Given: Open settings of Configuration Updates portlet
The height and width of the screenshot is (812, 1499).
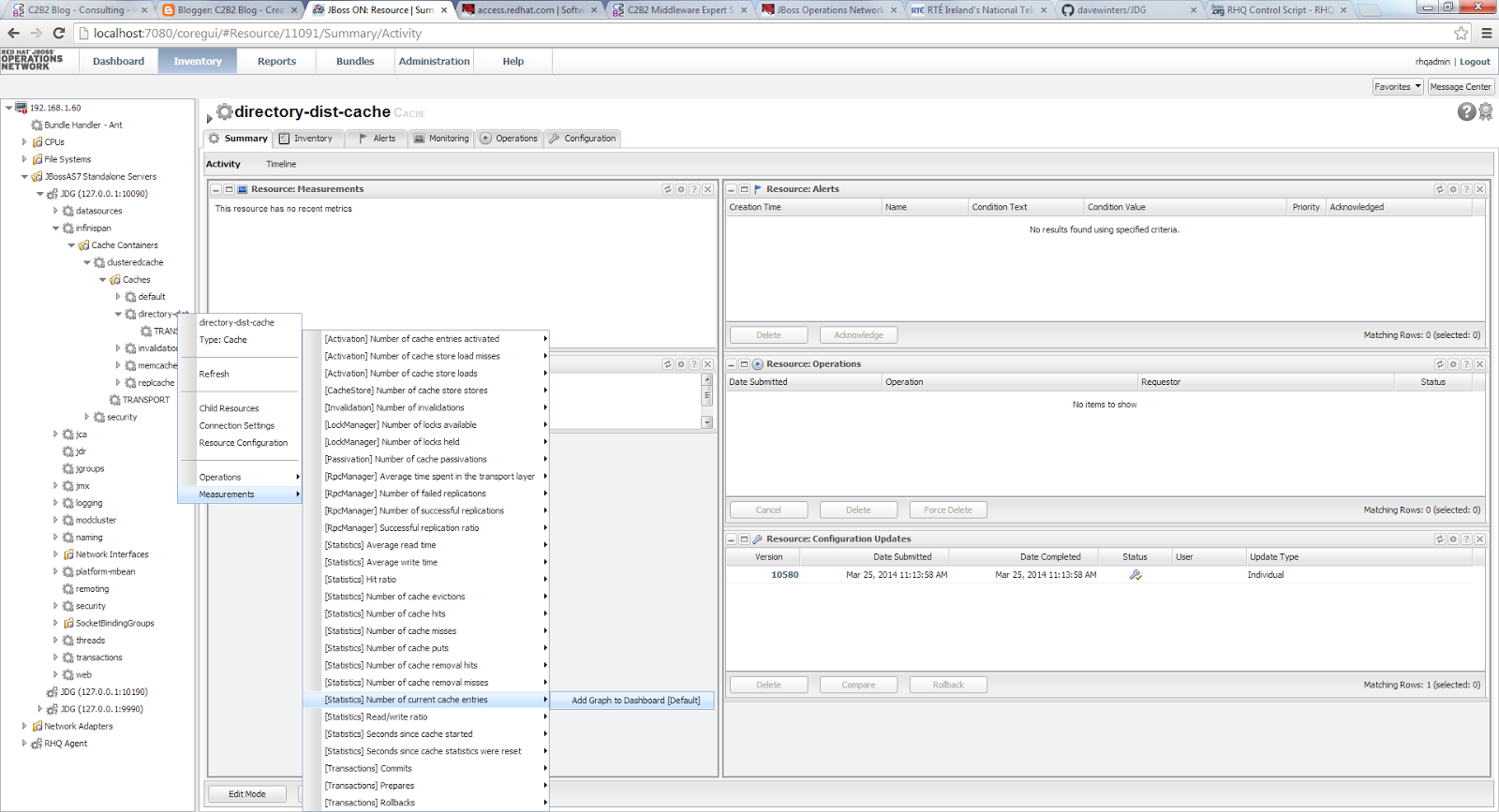Looking at the screenshot, I should [x=1453, y=539].
